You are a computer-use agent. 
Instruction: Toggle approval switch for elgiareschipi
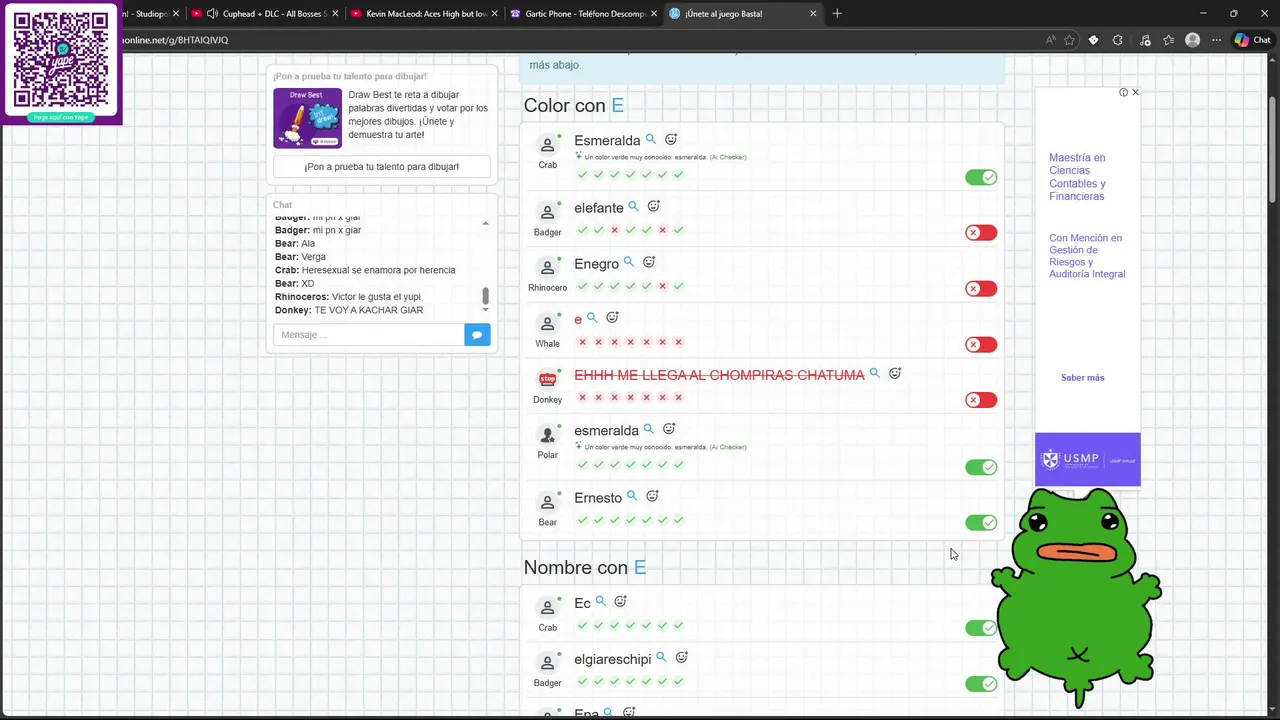(x=981, y=684)
